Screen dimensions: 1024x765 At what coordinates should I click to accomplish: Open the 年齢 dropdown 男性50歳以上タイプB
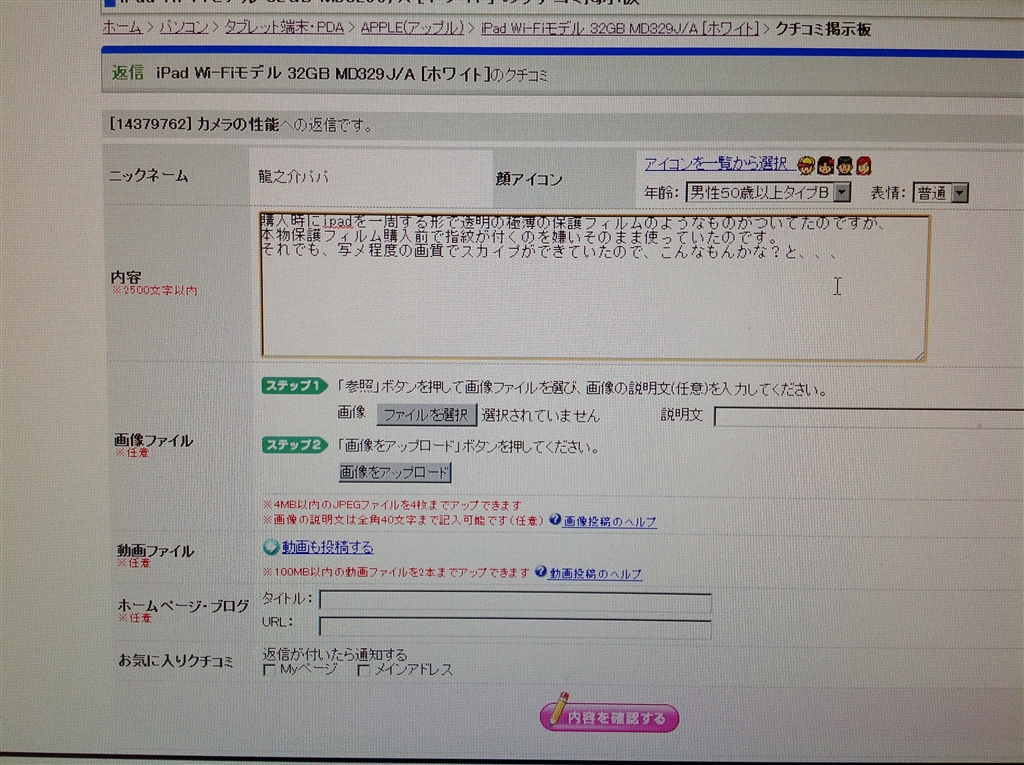click(x=768, y=193)
